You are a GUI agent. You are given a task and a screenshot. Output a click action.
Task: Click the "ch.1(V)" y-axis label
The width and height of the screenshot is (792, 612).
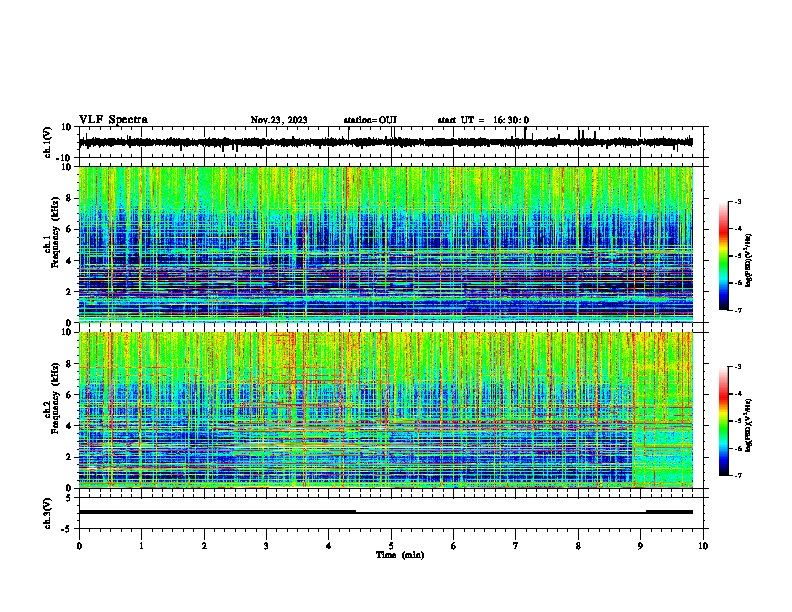48,142
